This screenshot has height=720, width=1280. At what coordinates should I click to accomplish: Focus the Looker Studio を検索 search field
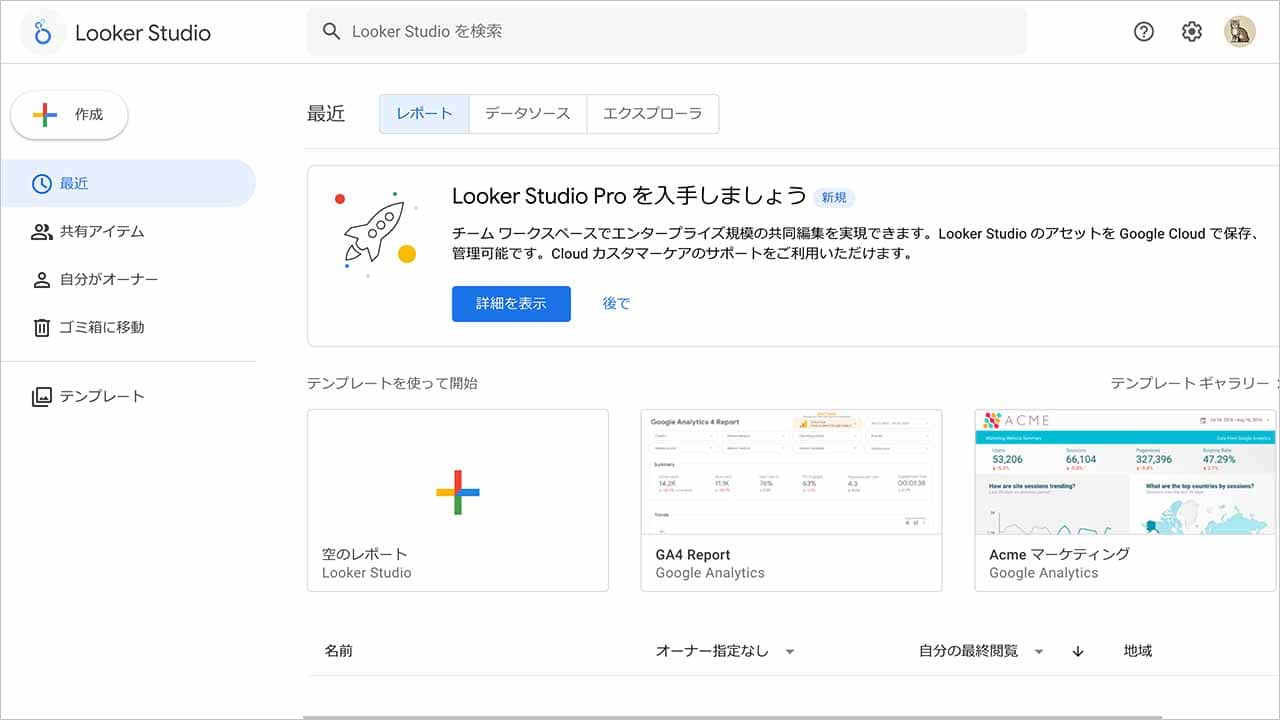point(666,32)
